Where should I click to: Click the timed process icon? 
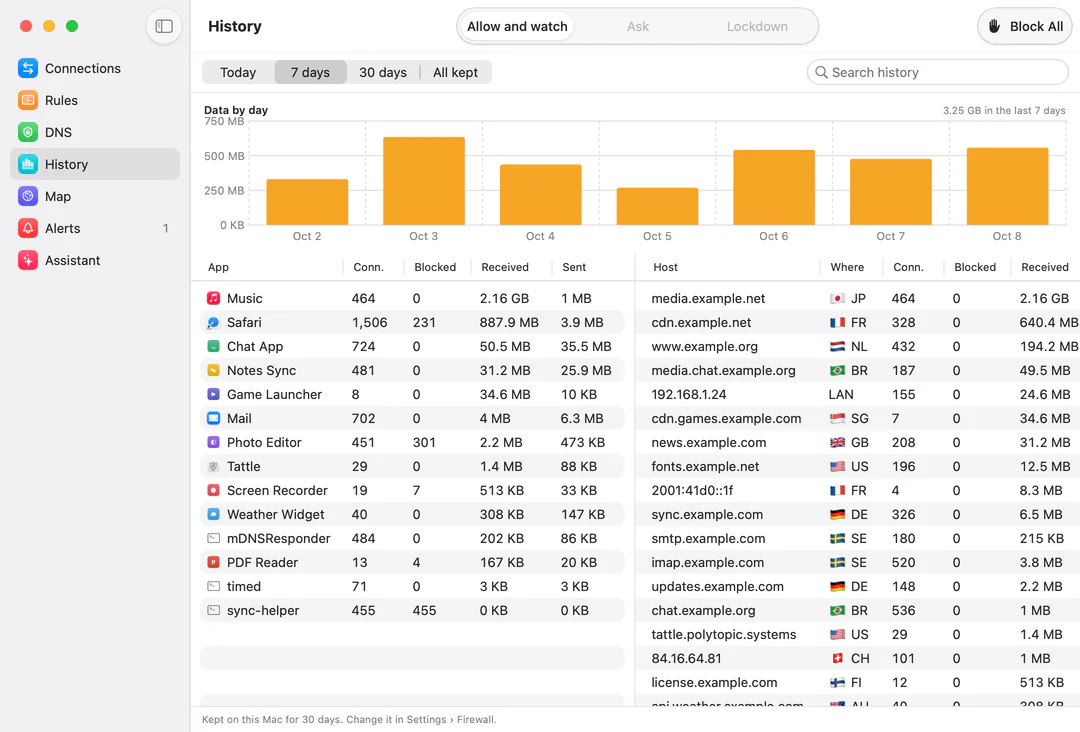(214, 587)
